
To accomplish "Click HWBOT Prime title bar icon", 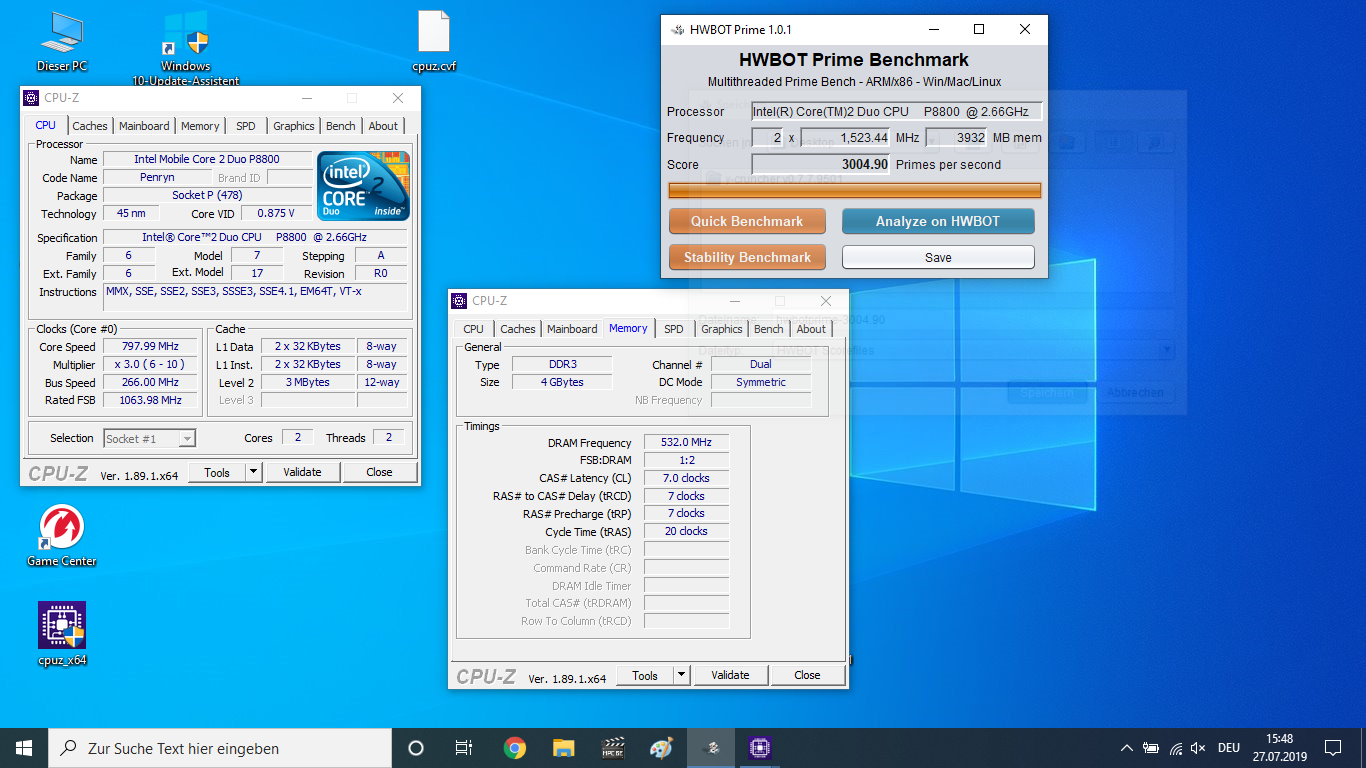I will coord(676,30).
